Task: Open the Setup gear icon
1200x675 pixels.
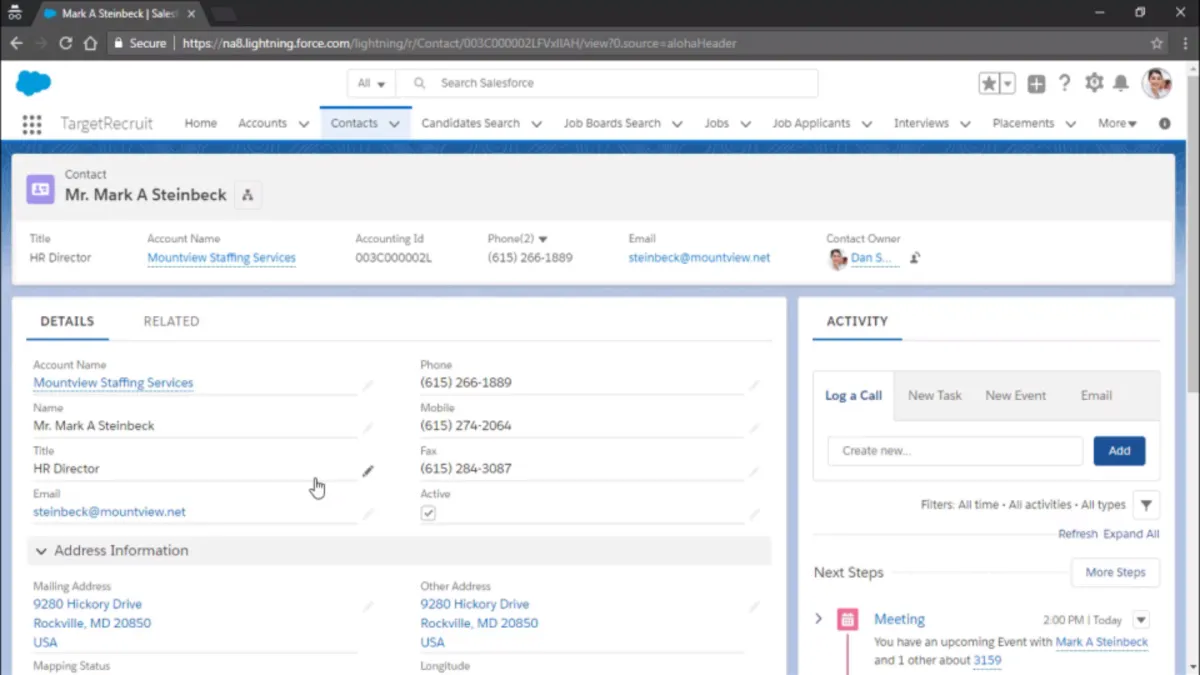Action: (1094, 84)
